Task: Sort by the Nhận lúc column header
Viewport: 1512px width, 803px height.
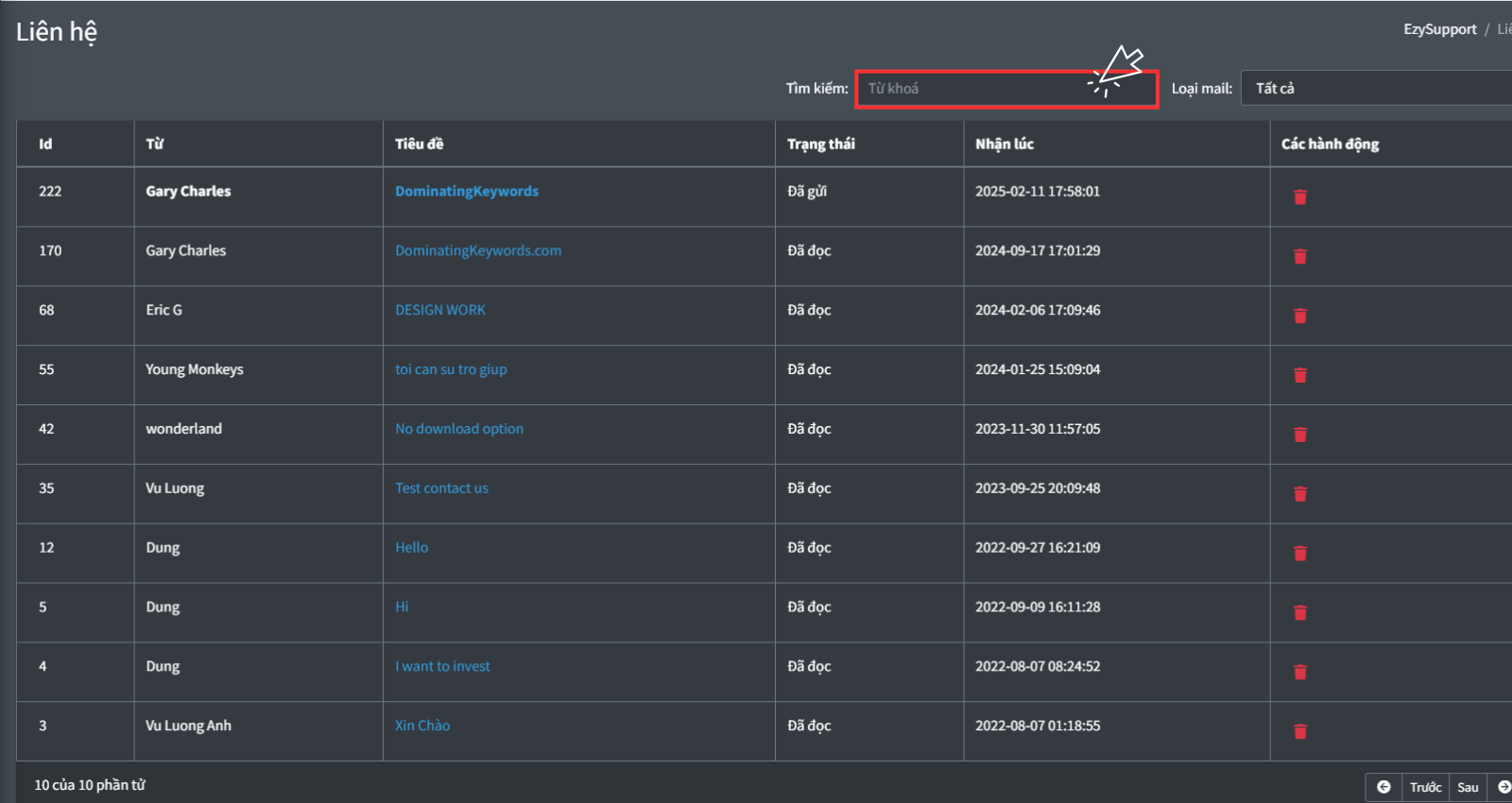Action: click(x=1005, y=144)
